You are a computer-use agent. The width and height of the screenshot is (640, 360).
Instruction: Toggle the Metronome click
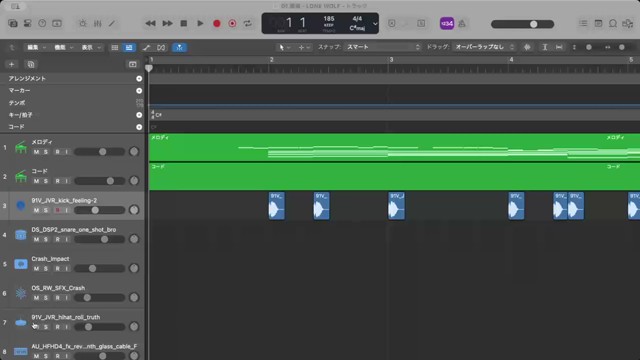462,24
